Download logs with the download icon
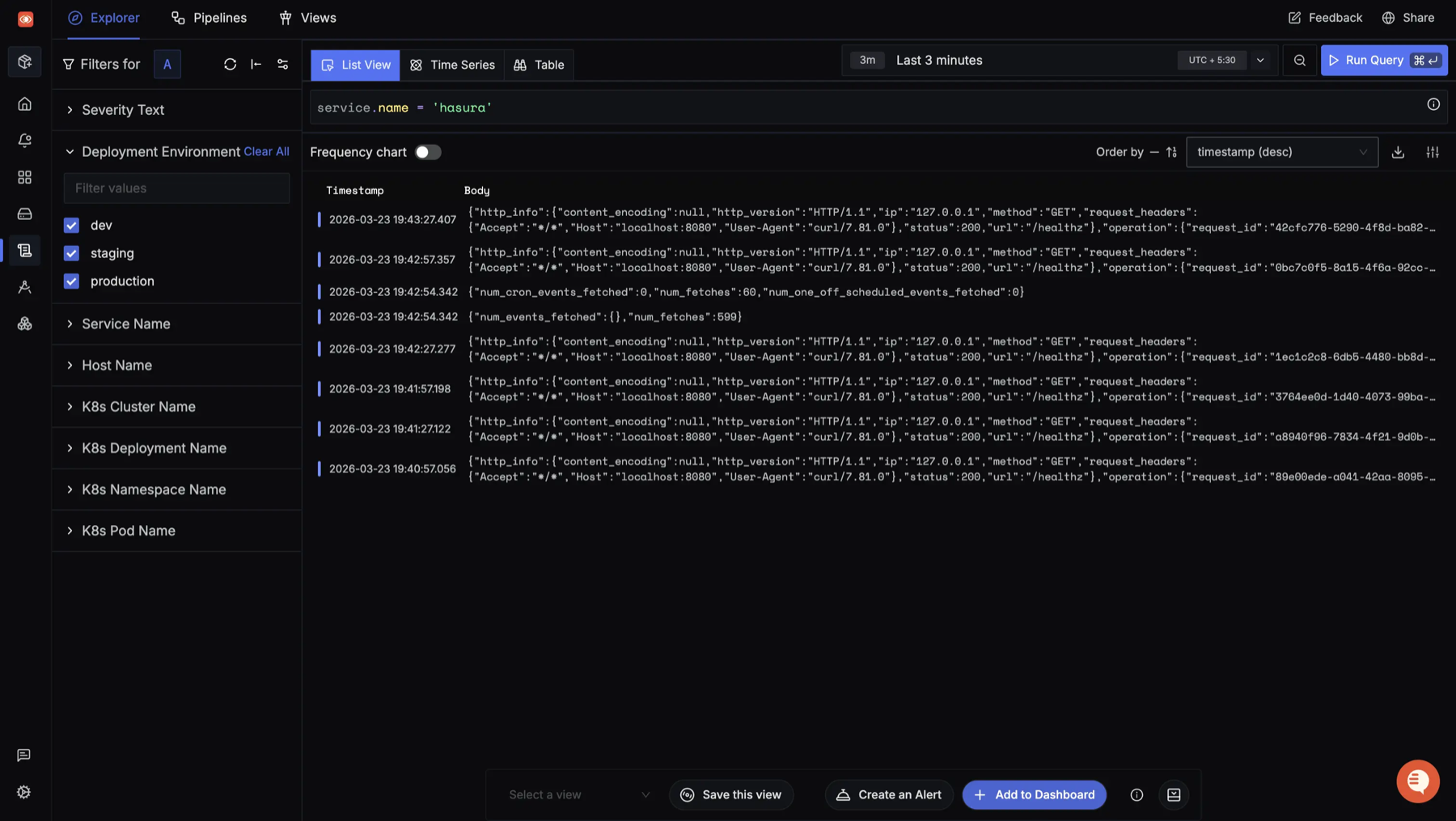 pyautogui.click(x=1398, y=152)
